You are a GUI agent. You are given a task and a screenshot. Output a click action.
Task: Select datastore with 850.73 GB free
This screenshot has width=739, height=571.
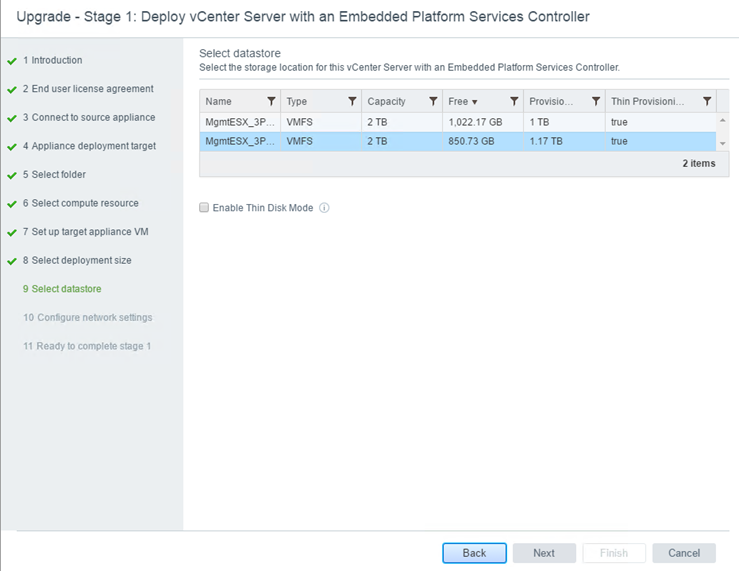pos(458,141)
